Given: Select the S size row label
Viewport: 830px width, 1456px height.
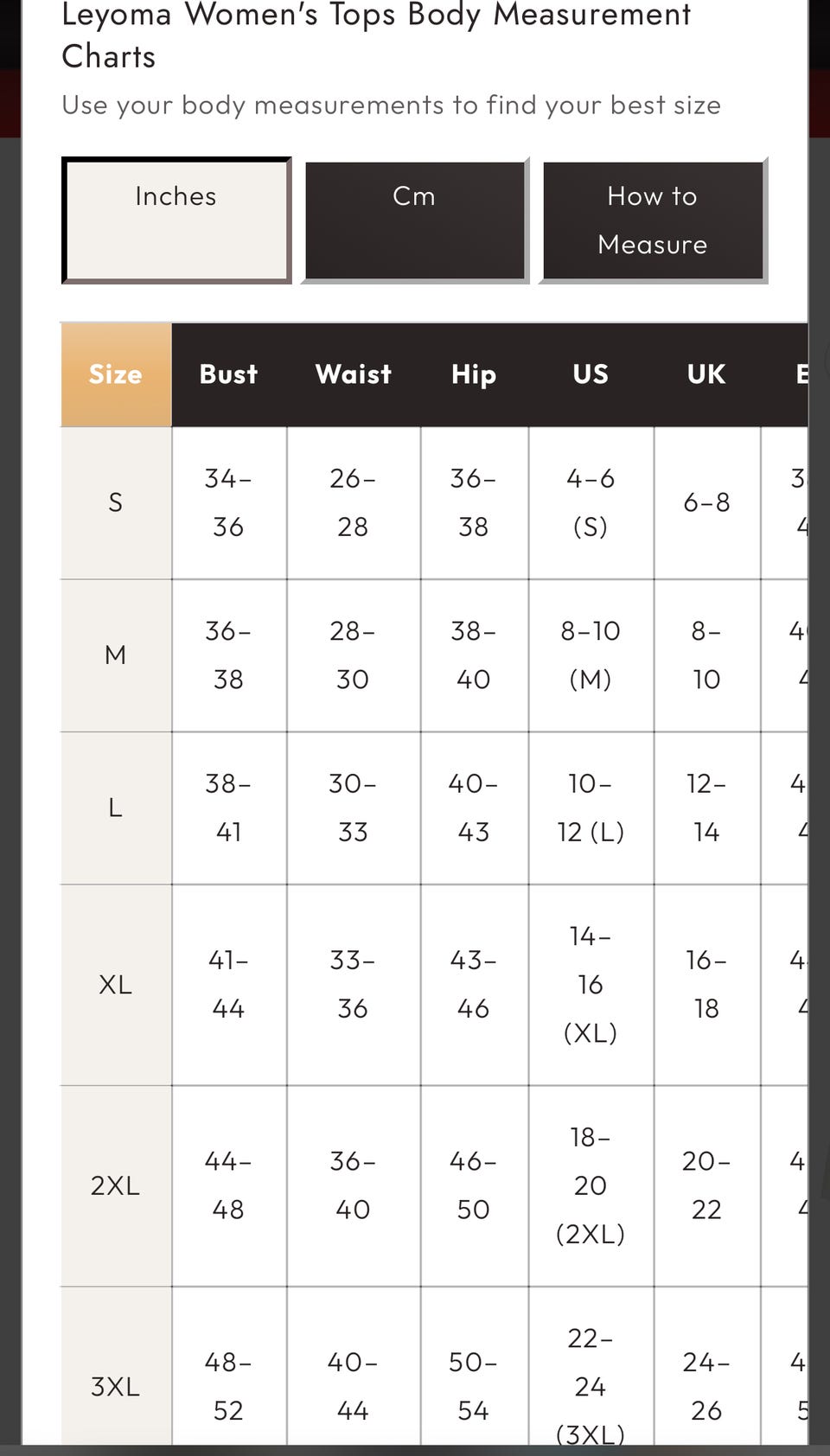Looking at the screenshot, I should click(116, 502).
